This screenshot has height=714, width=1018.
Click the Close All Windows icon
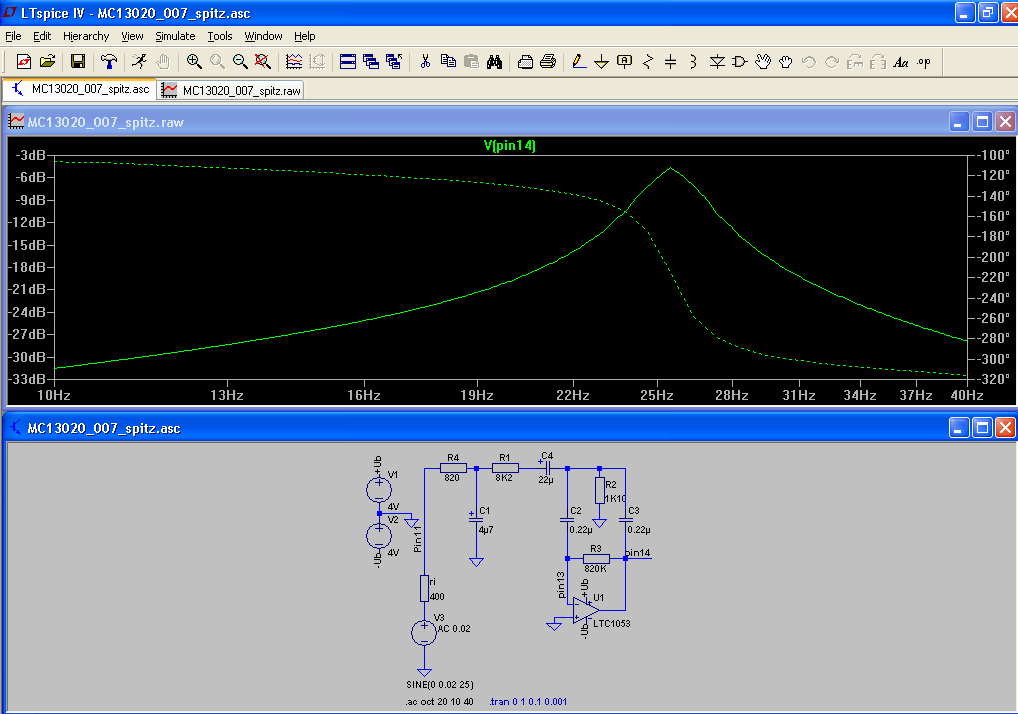coord(394,62)
